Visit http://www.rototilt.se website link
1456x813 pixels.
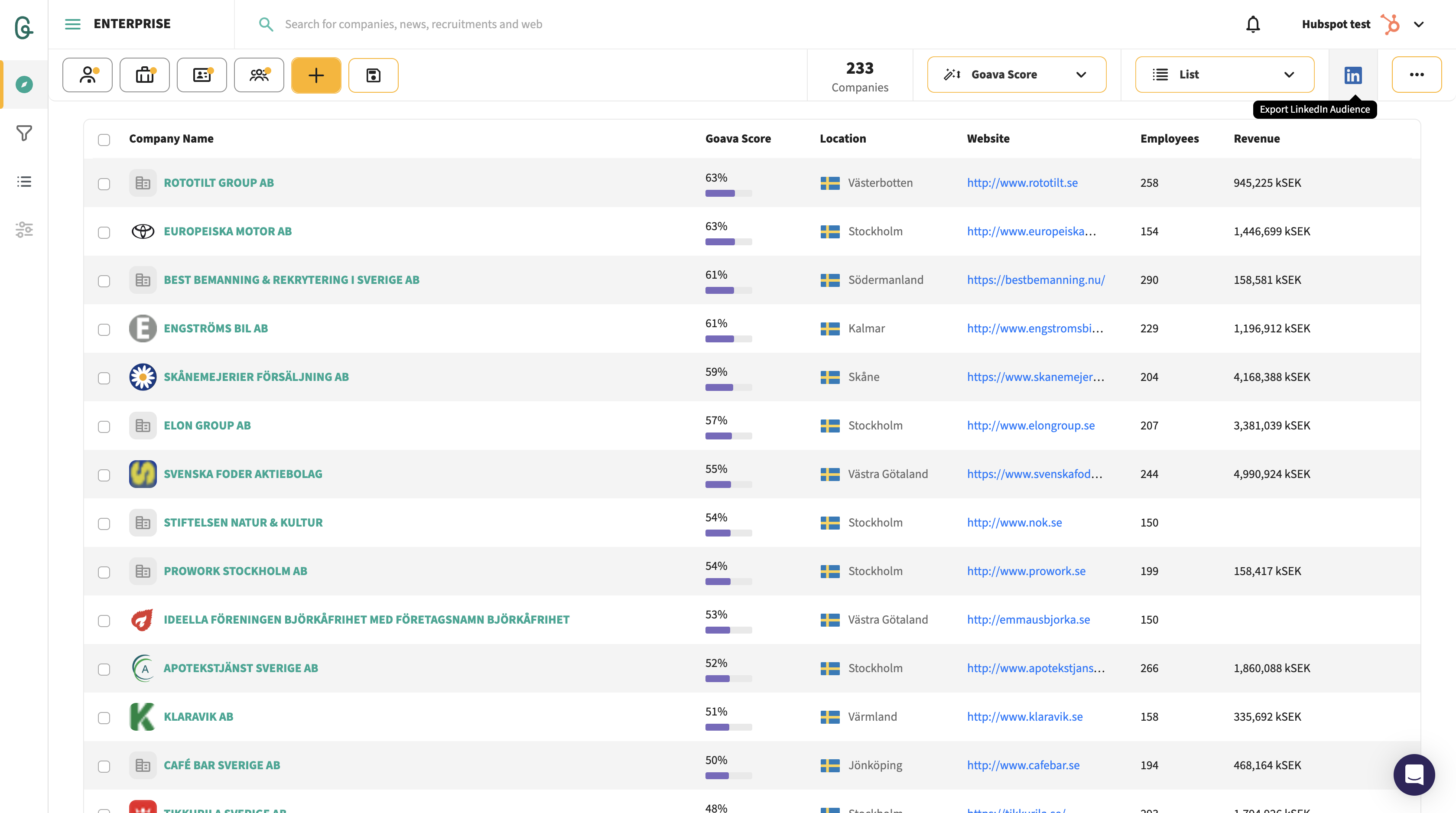pyautogui.click(x=1022, y=182)
